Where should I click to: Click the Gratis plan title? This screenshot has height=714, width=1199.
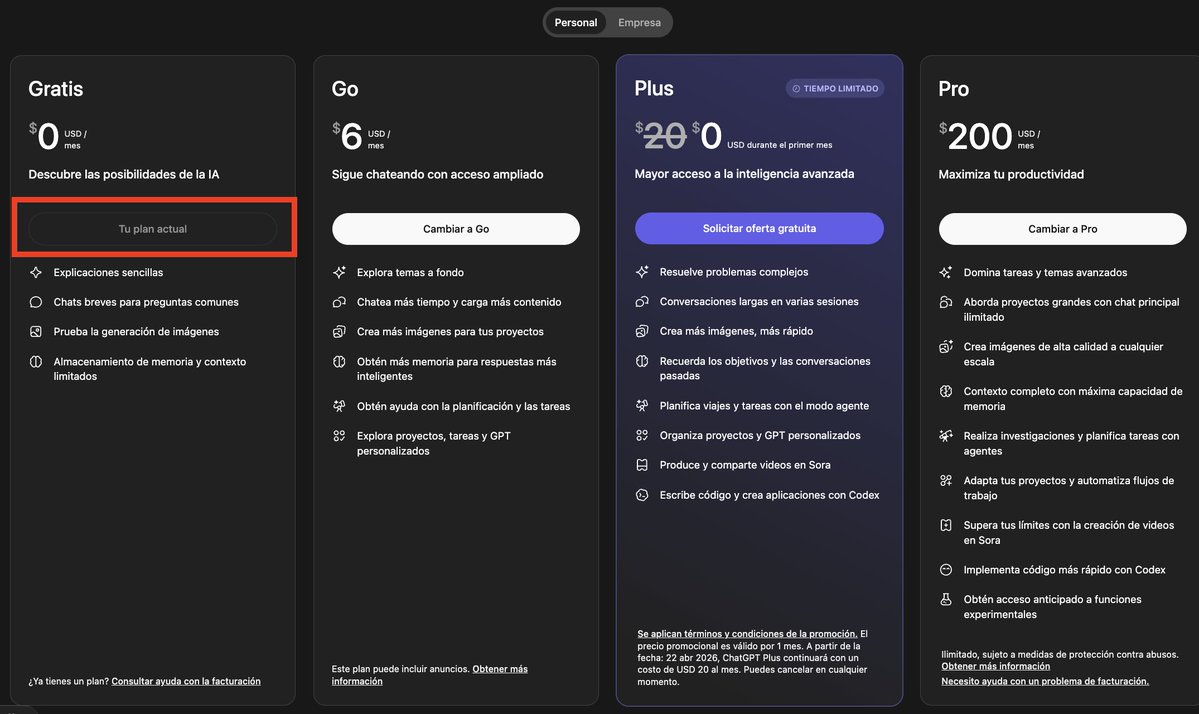click(x=56, y=89)
